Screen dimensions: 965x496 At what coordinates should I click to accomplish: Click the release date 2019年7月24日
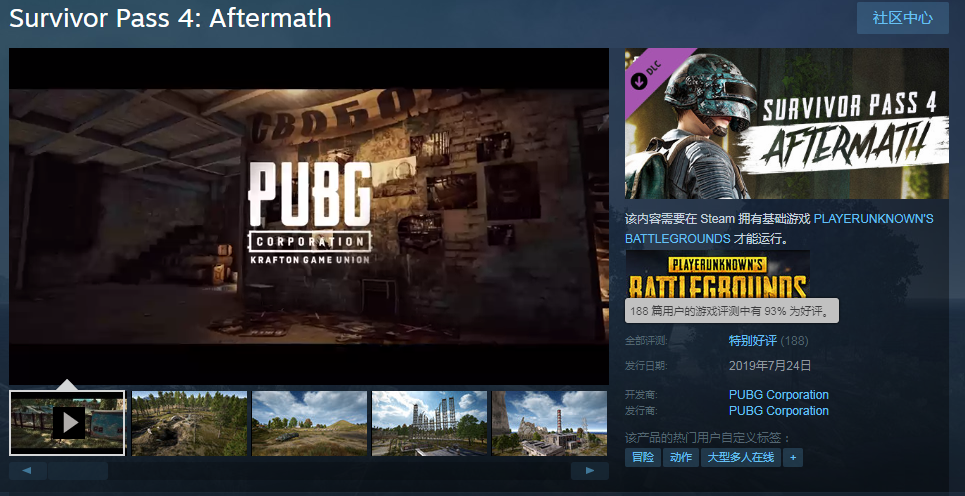pos(770,366)
